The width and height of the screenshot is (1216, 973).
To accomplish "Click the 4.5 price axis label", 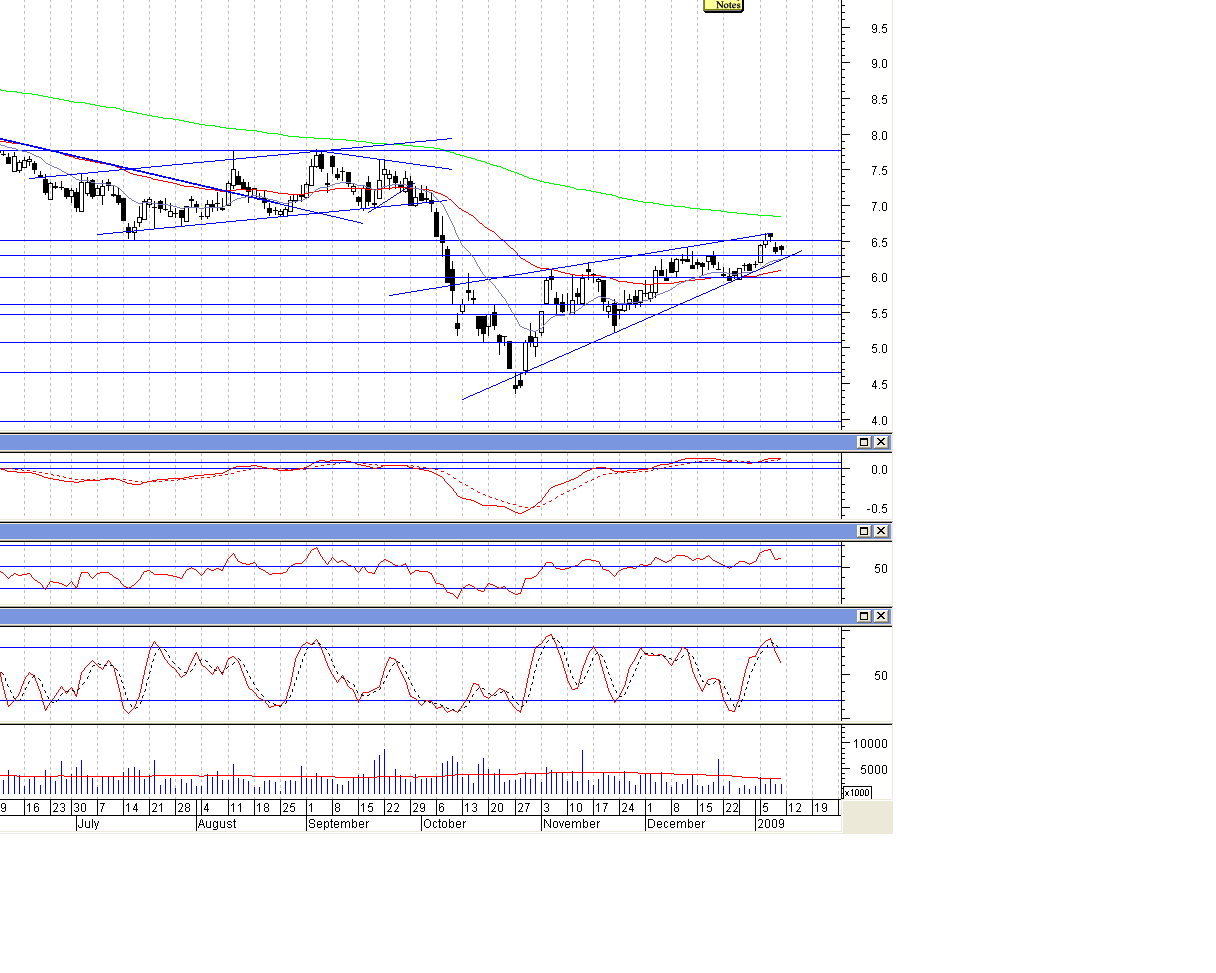I will tap(879, 384).
